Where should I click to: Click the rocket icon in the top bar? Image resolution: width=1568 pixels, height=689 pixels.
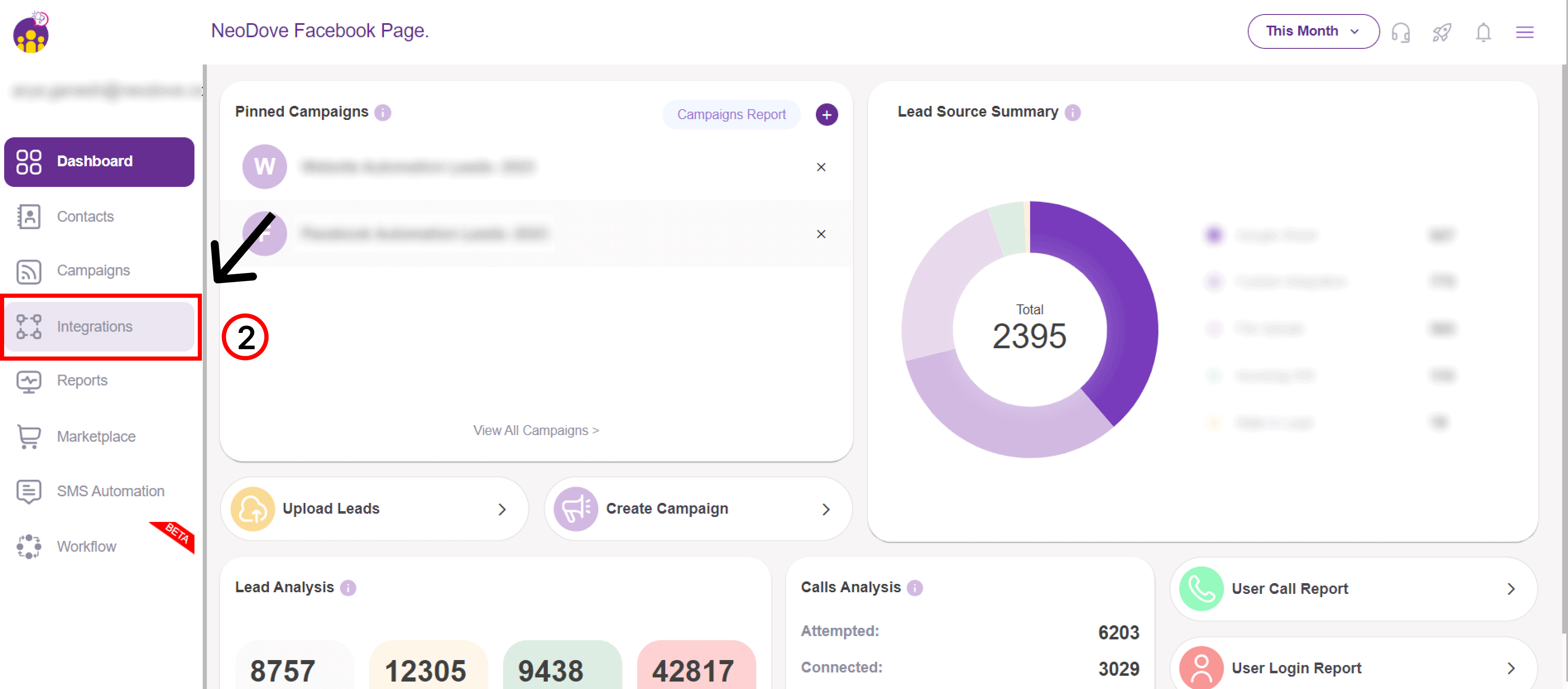pyautogui.click(x=1442, y=32)
